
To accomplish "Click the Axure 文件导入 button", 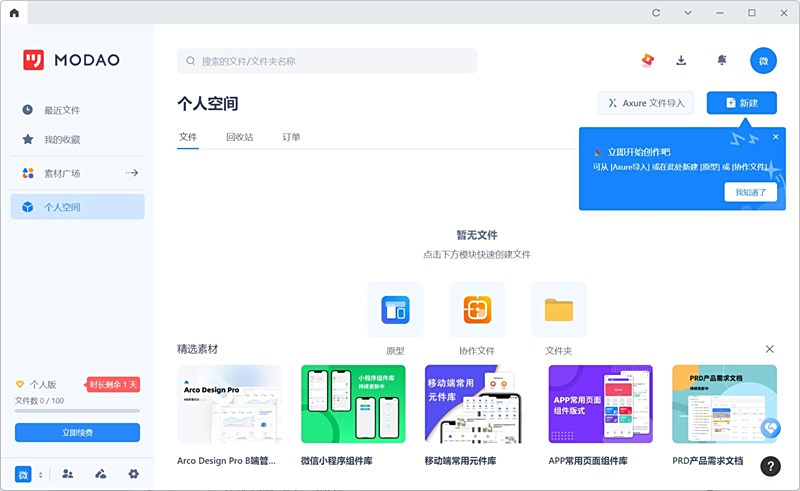I will pos(646,103).
